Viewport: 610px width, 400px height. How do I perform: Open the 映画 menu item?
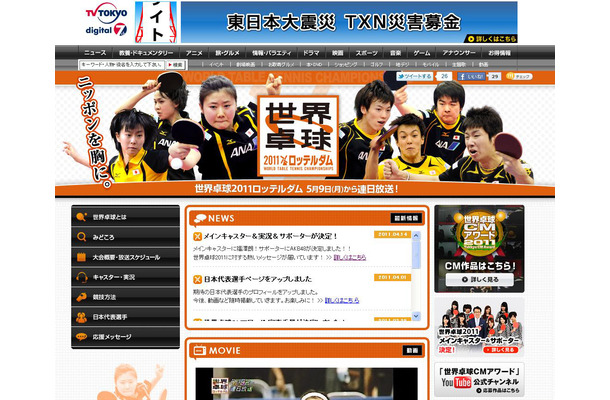point(338,53)
